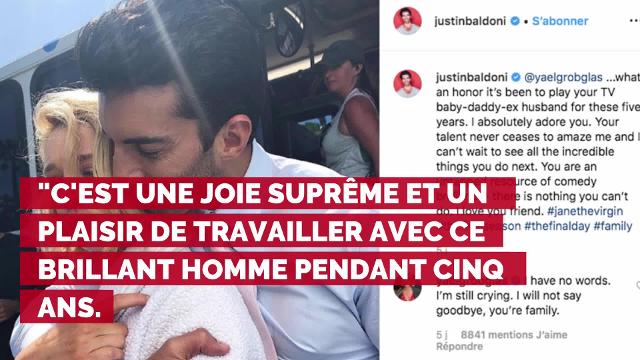The height and width of the screenshot is (360, 640).
Task: Follow the account via S'abonner
Action: 560,21
